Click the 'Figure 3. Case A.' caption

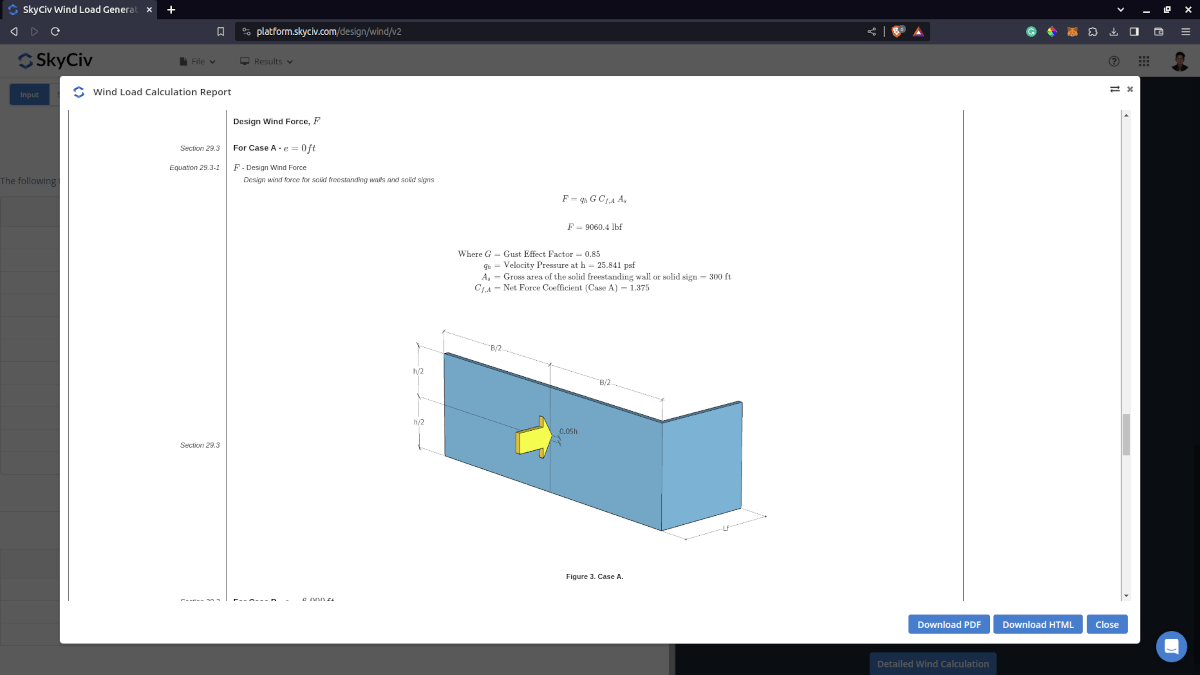coord(594,577)
